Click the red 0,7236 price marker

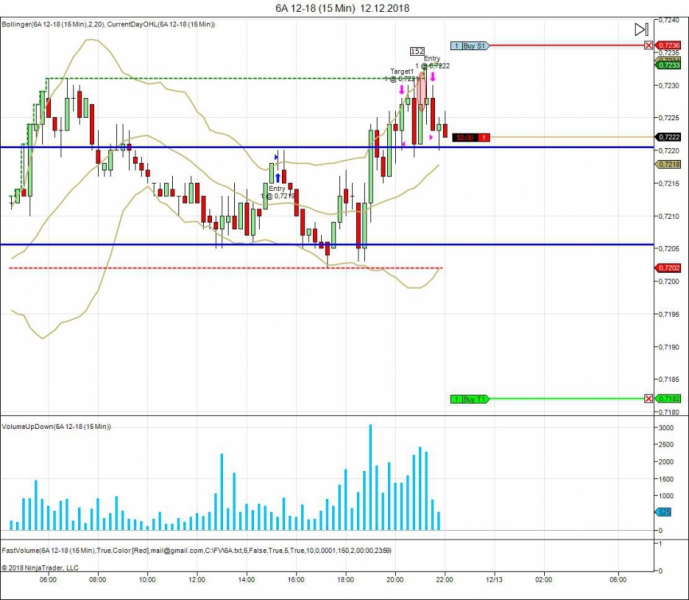668,45
